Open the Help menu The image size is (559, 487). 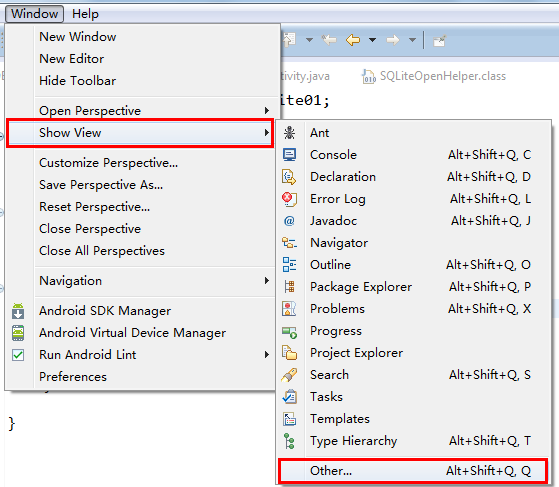(x=85, y=14)
